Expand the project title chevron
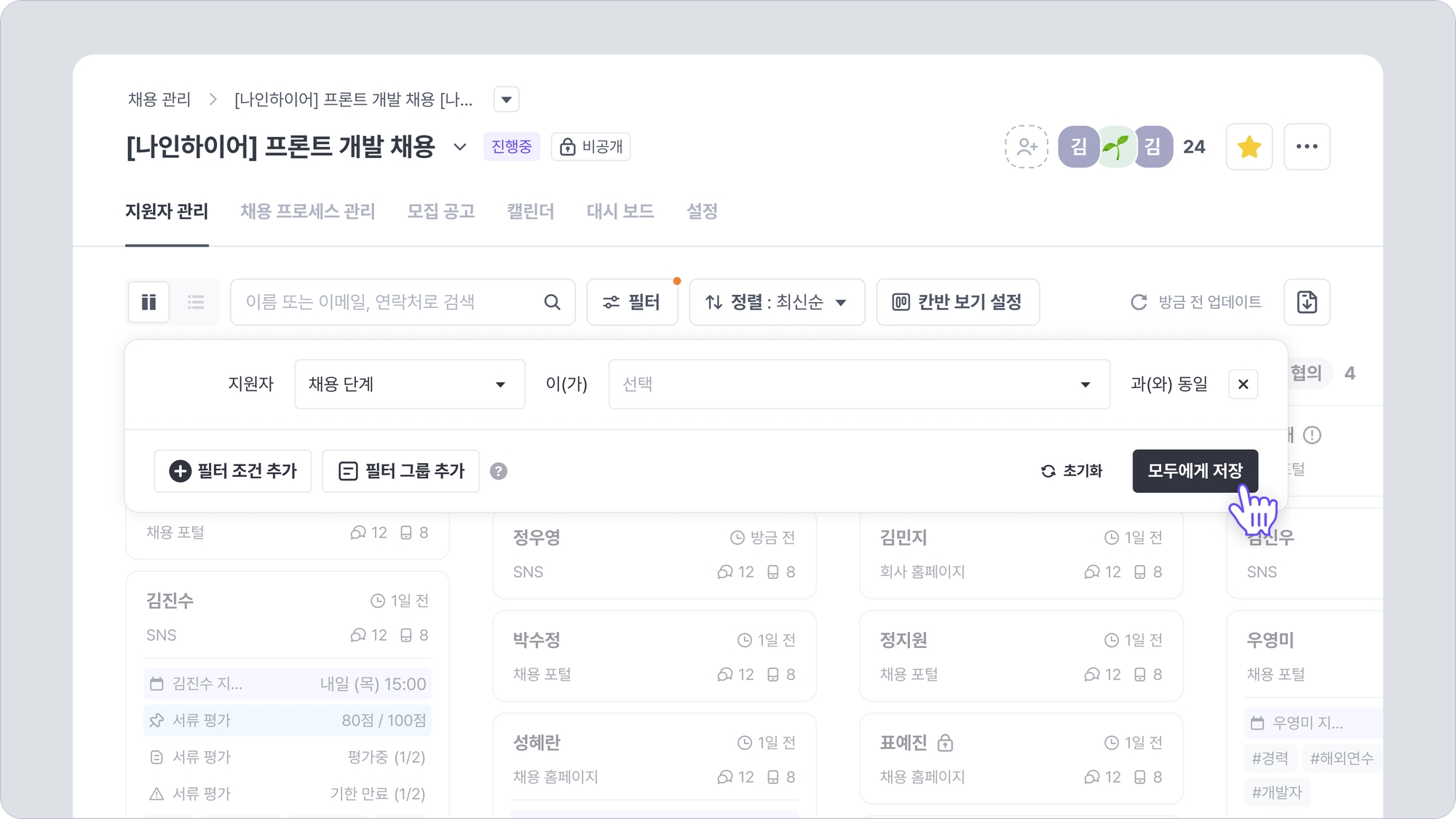The image size is (1456, 819). [x=460, y=147]
